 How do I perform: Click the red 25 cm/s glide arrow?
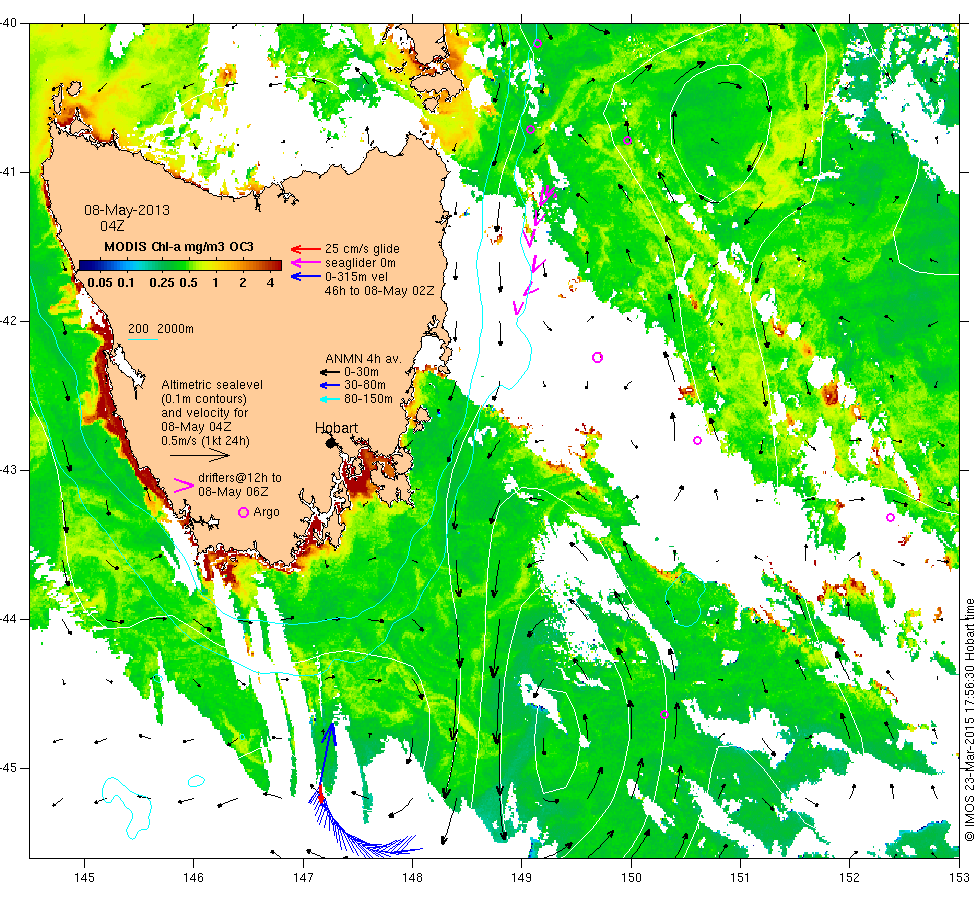[306, 249]
